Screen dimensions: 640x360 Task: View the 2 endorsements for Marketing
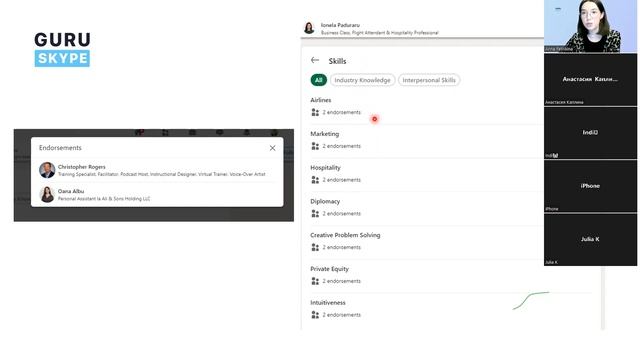click(x=342, y=146)
